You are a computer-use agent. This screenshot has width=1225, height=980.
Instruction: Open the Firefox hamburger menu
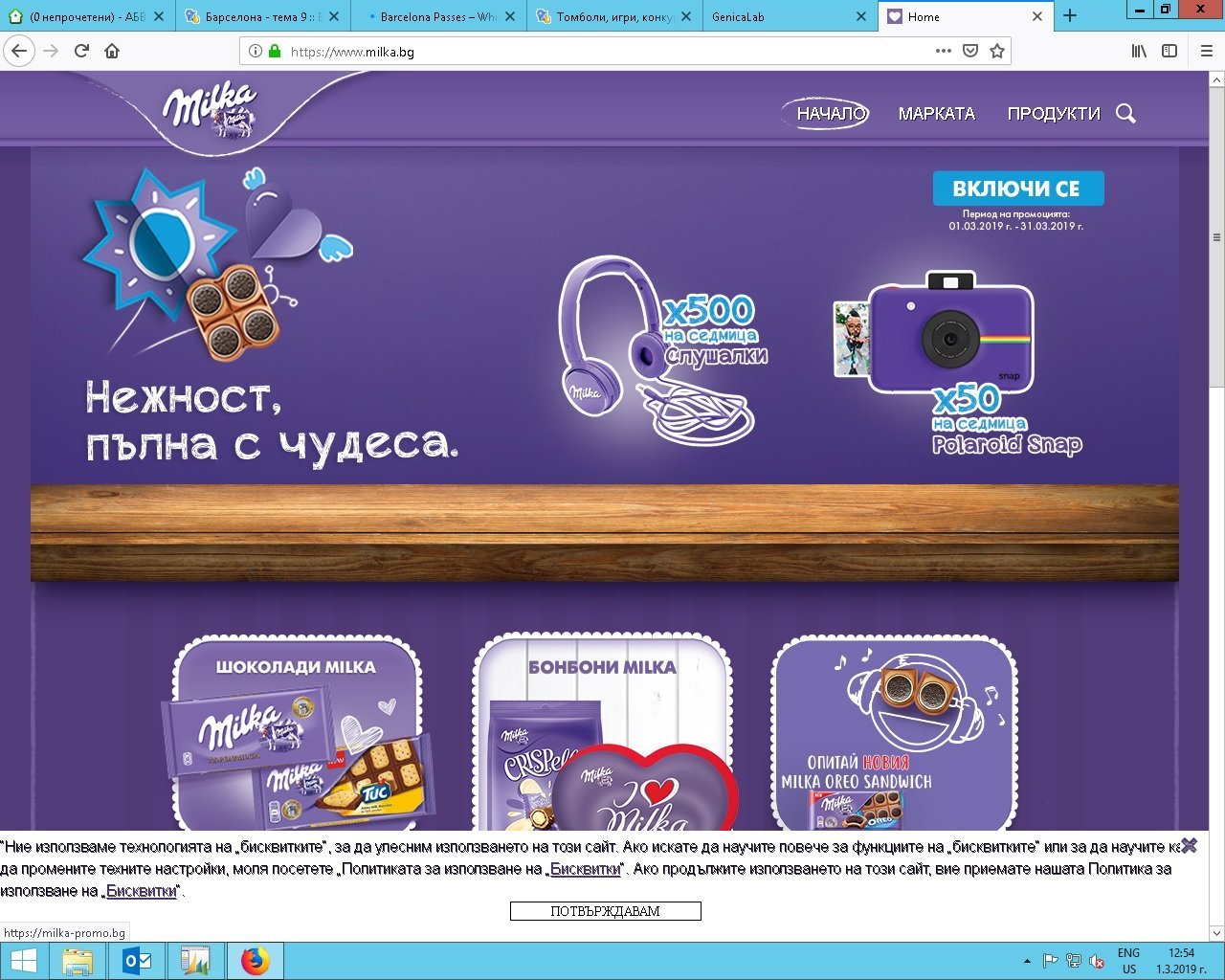point(1206,52)
